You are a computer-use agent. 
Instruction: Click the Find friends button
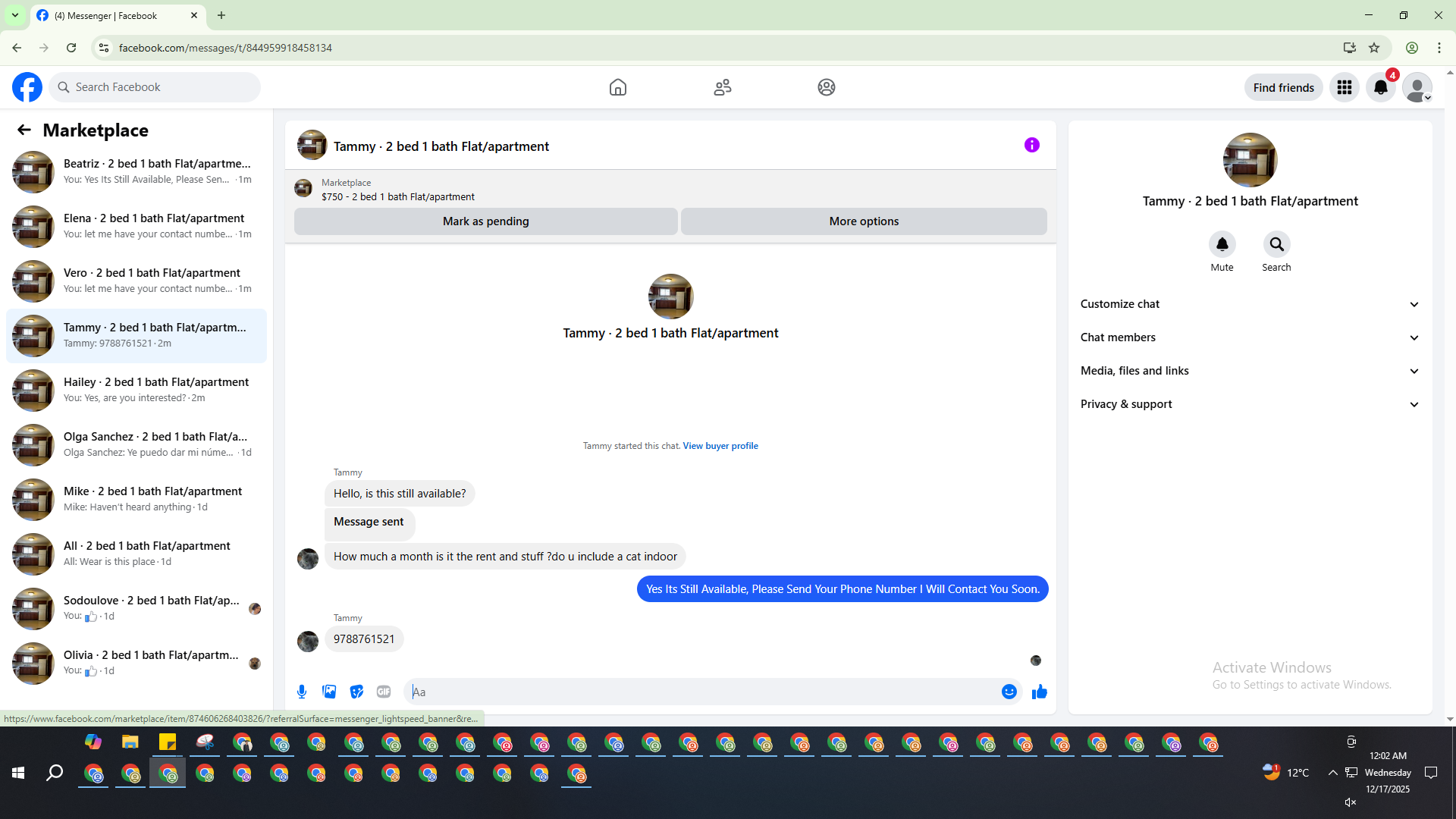pyautogui.click(x=1284, y=87)
